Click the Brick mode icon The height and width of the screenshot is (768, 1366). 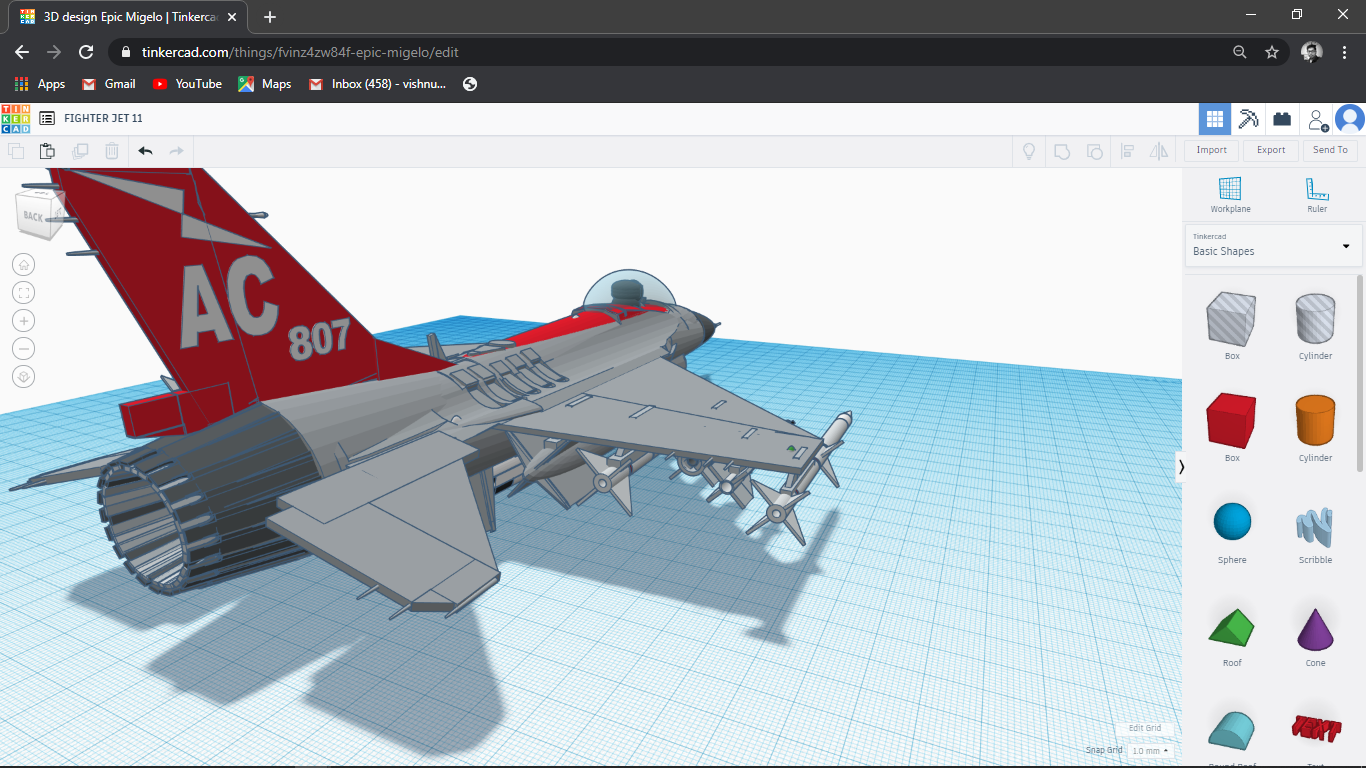1281,118
